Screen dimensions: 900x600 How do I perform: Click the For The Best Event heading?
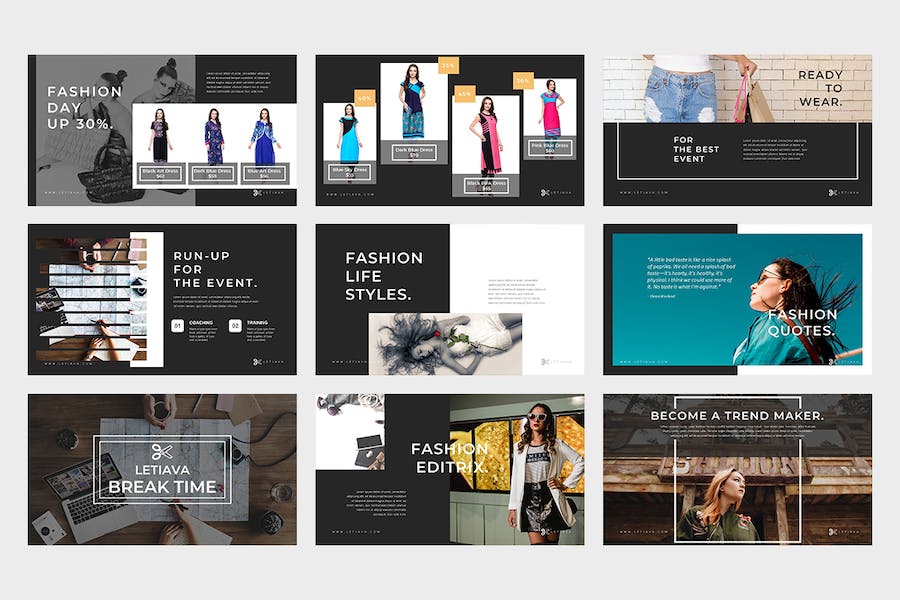pos(696,149)
